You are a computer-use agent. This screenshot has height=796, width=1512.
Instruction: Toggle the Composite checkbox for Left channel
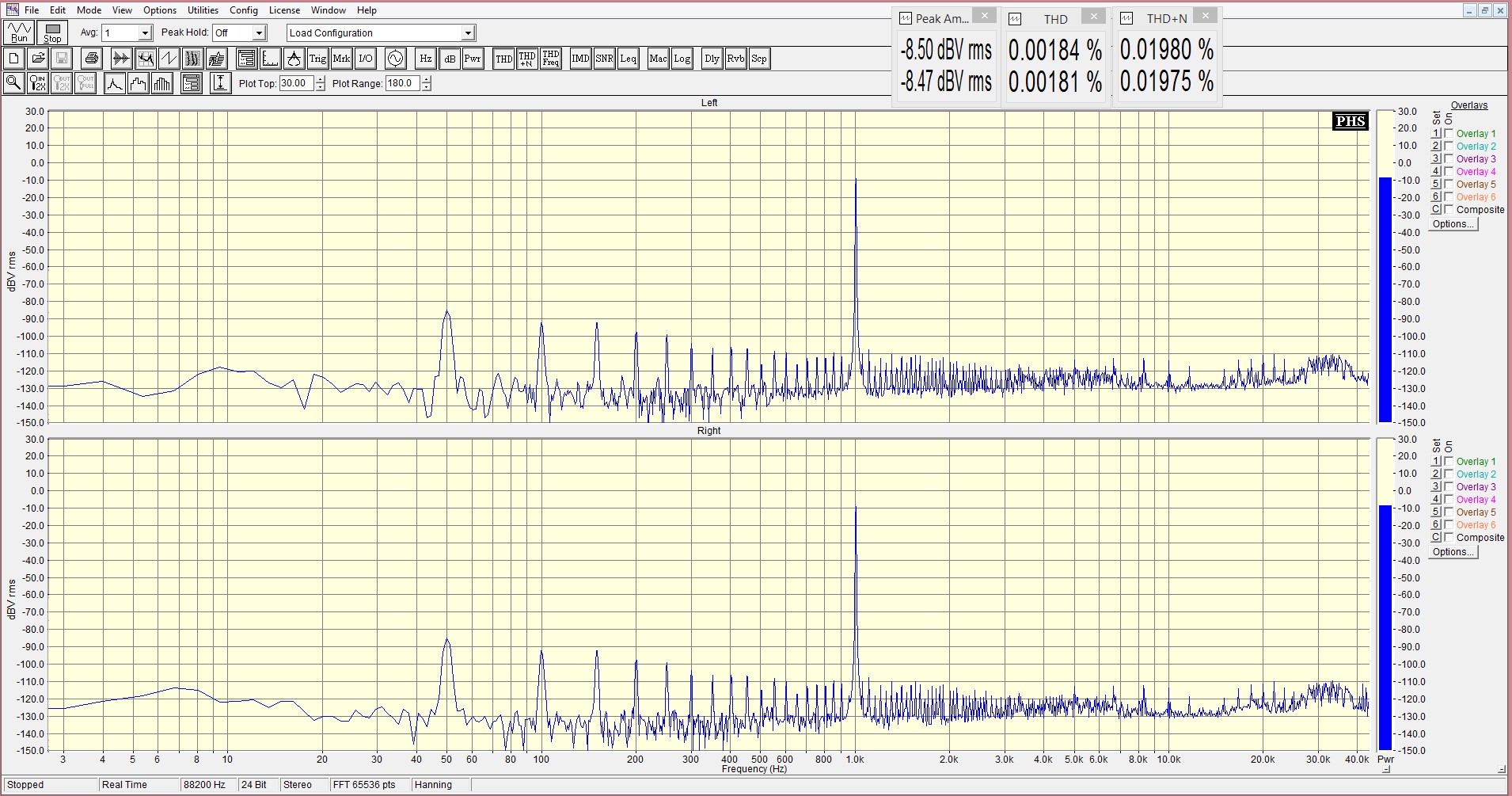coord(1449,210)
